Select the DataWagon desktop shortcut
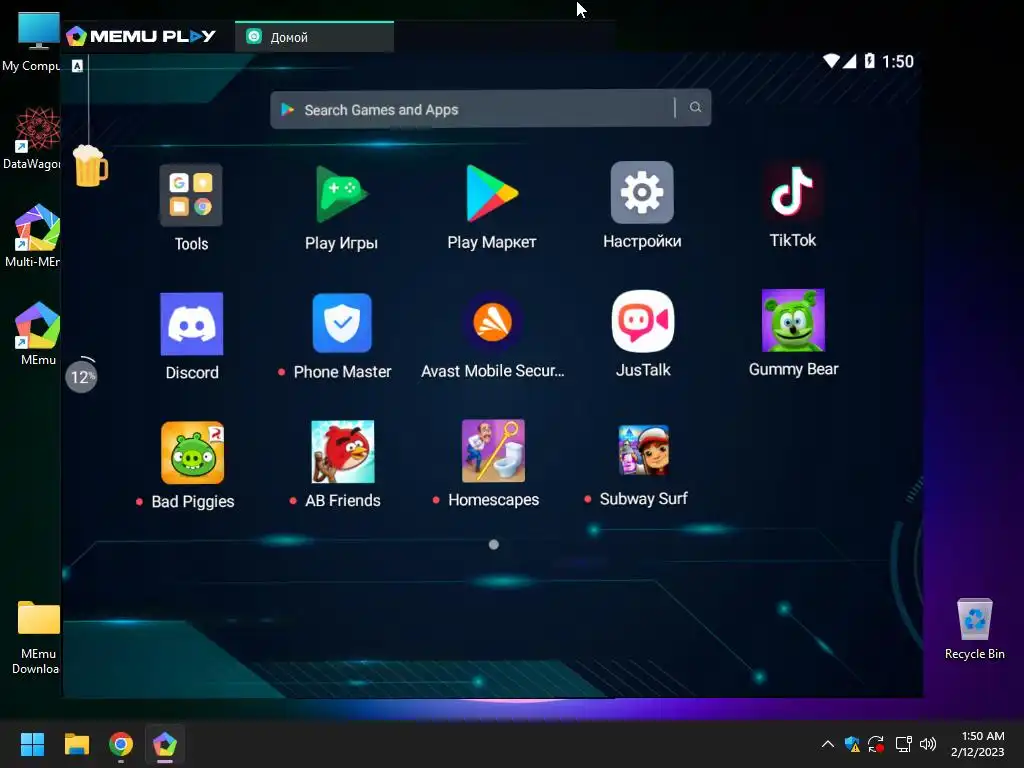The height and width of the screenshot is (768, 1024). click(x=33, y=138)
